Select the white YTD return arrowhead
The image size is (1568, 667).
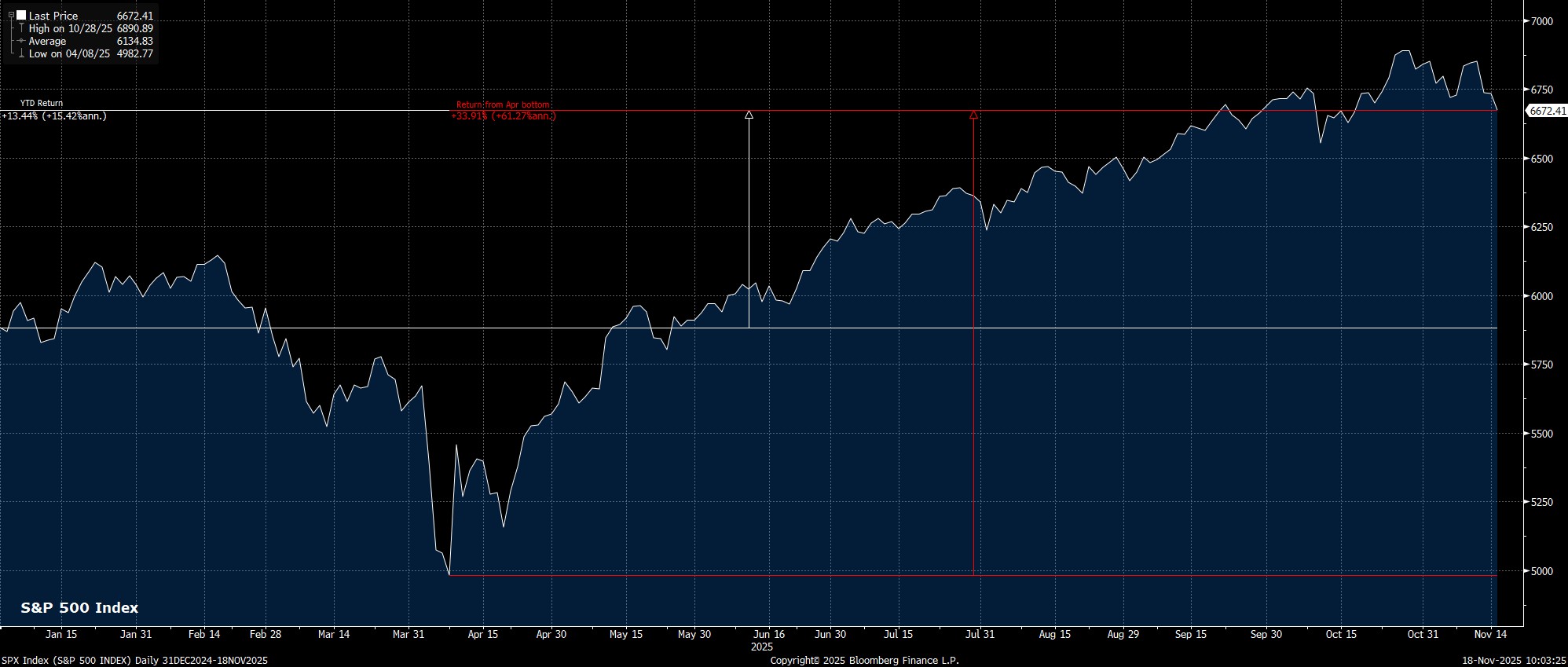pyautogui.click(x=749, y=115)
